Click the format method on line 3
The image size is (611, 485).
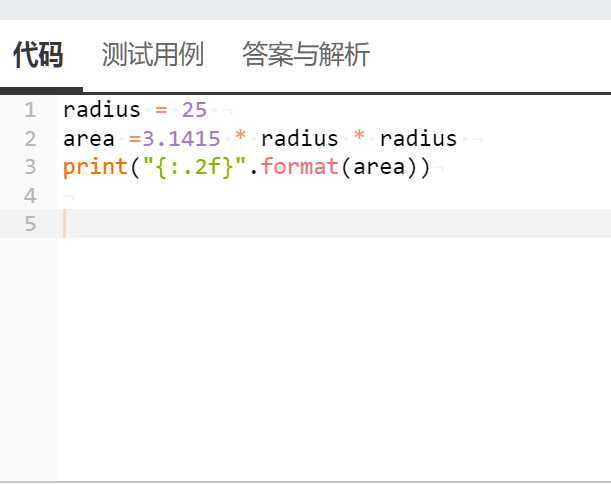coord(299,167)
